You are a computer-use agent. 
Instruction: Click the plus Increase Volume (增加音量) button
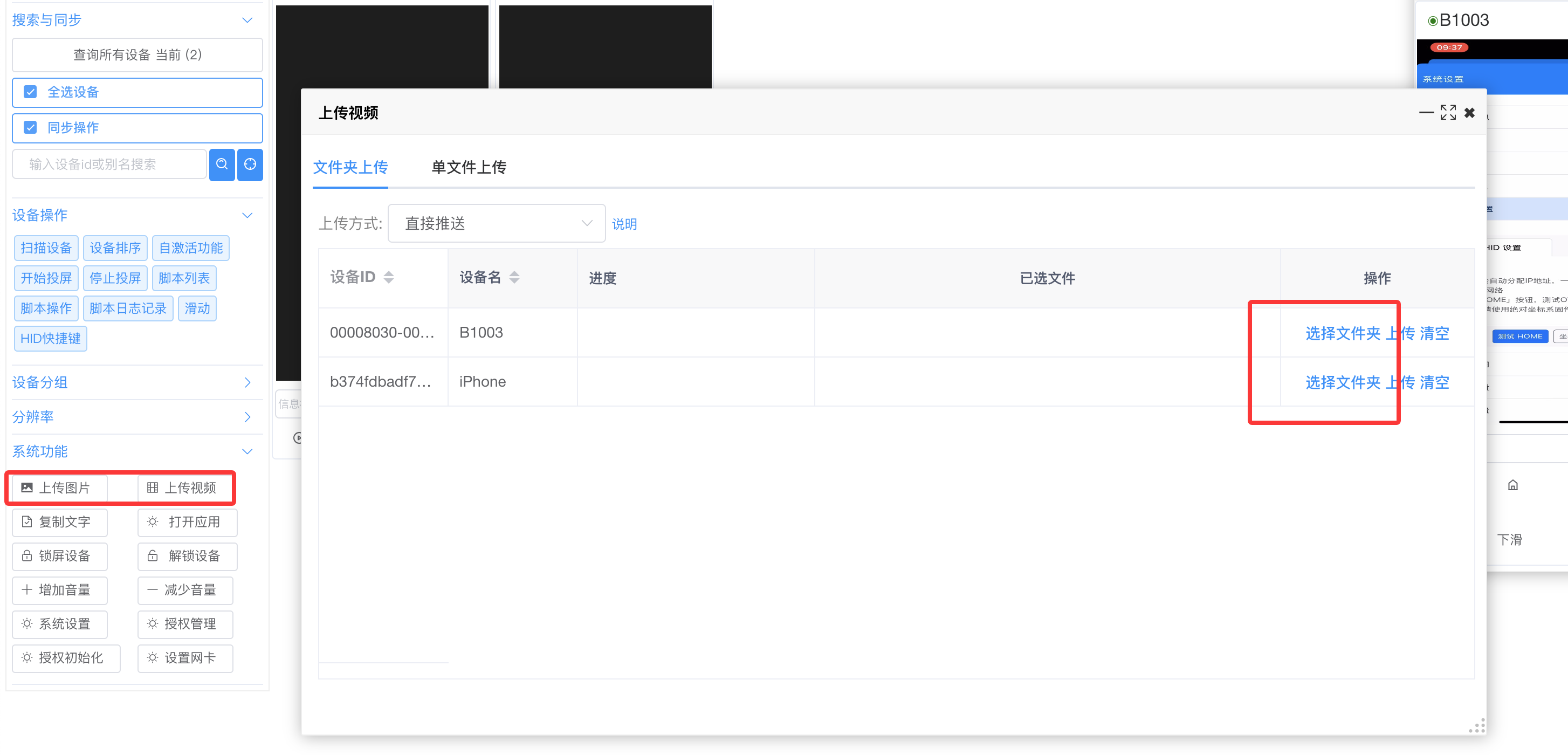(59, 589)
